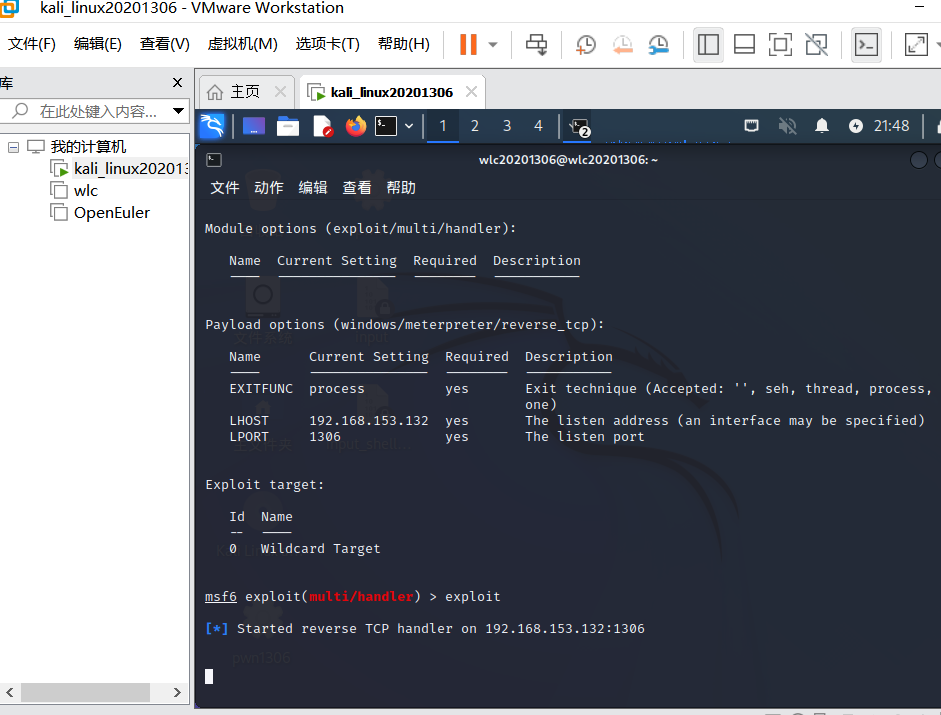Pause the virtual machine

[468, 44]
